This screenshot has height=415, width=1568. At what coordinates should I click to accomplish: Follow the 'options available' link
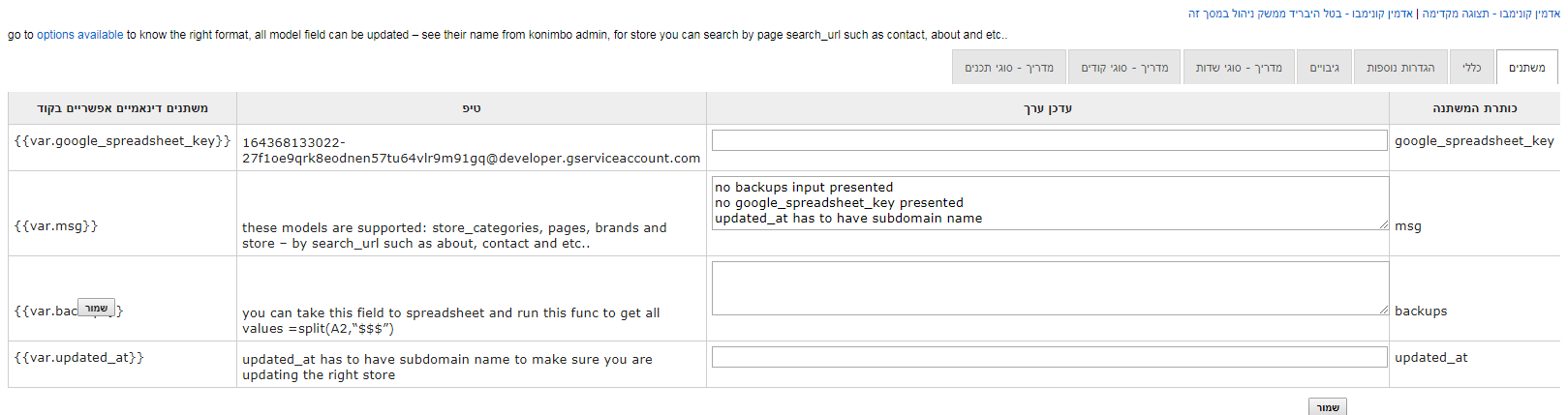pos(80,35)
